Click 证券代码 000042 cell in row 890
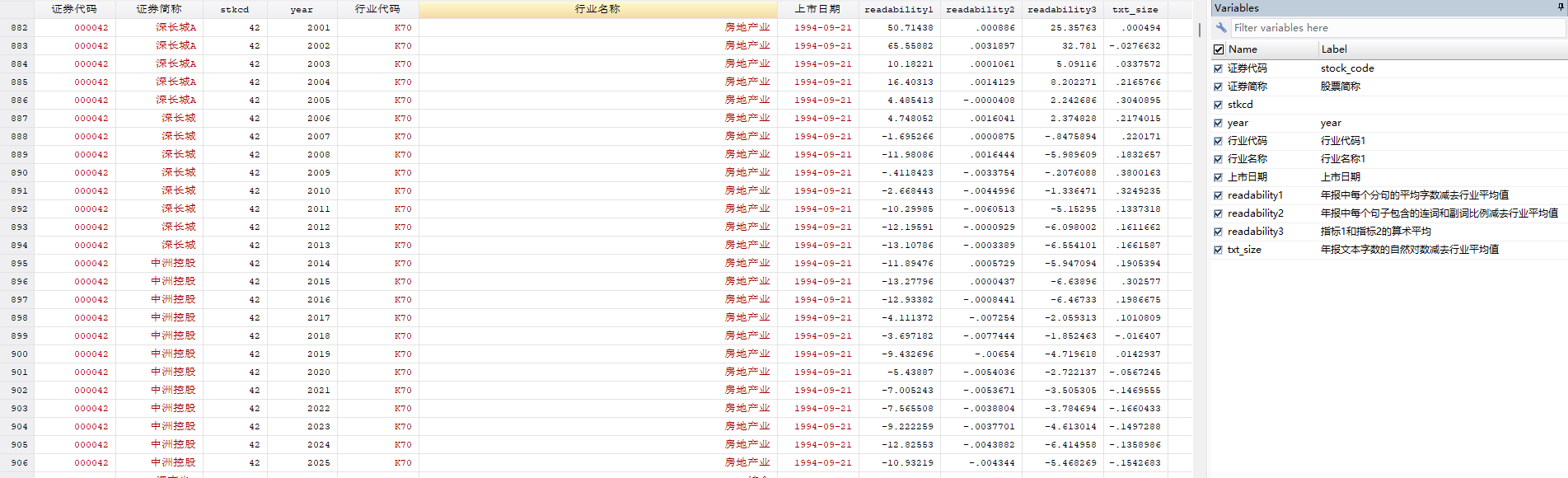This screenshot has width=1568, height=478. point(74,172)
